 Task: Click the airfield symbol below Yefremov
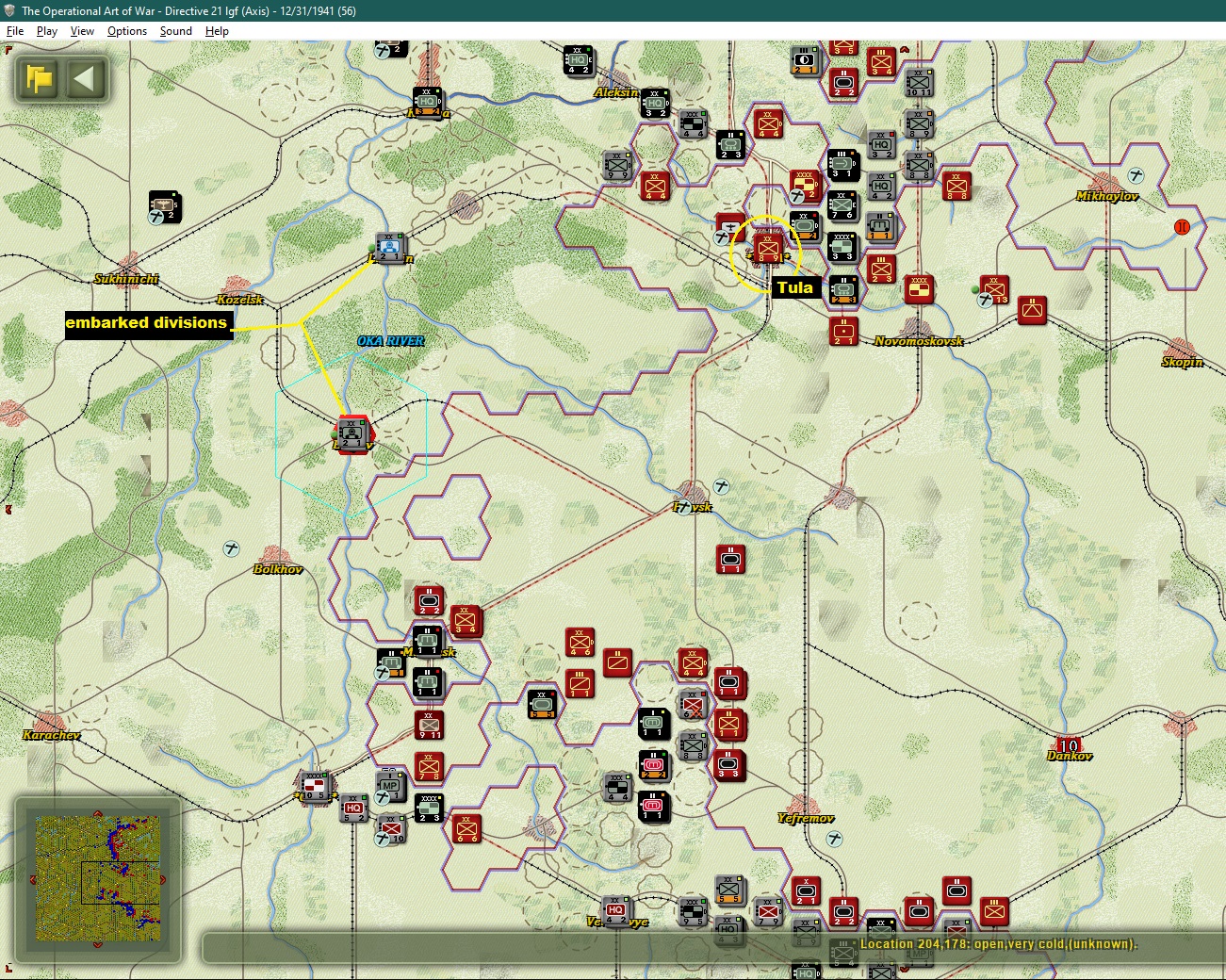coord(834,839)
